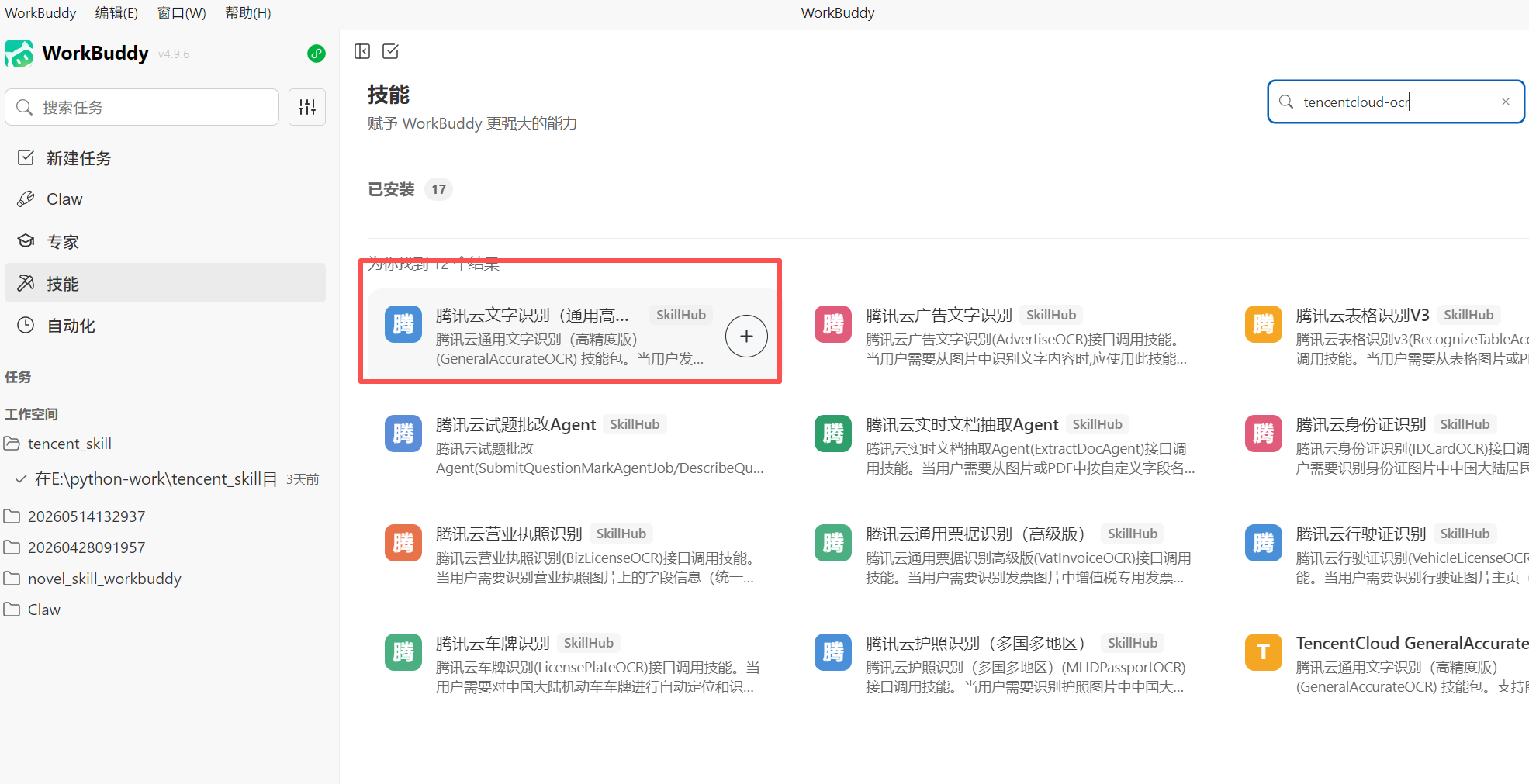
Task: Open Claw in sidebar navigation
Action: pyautogui.click(x=165, y=199)
